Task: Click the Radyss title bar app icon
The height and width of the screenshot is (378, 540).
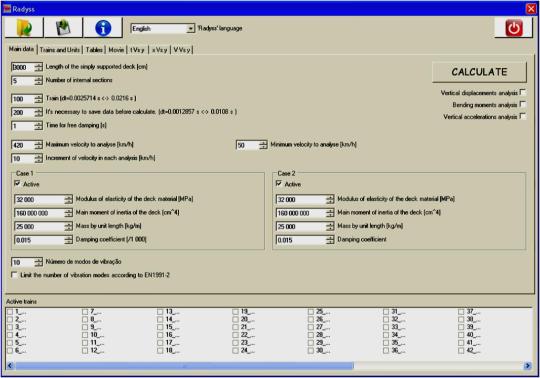Action: [x=7, y=9]
